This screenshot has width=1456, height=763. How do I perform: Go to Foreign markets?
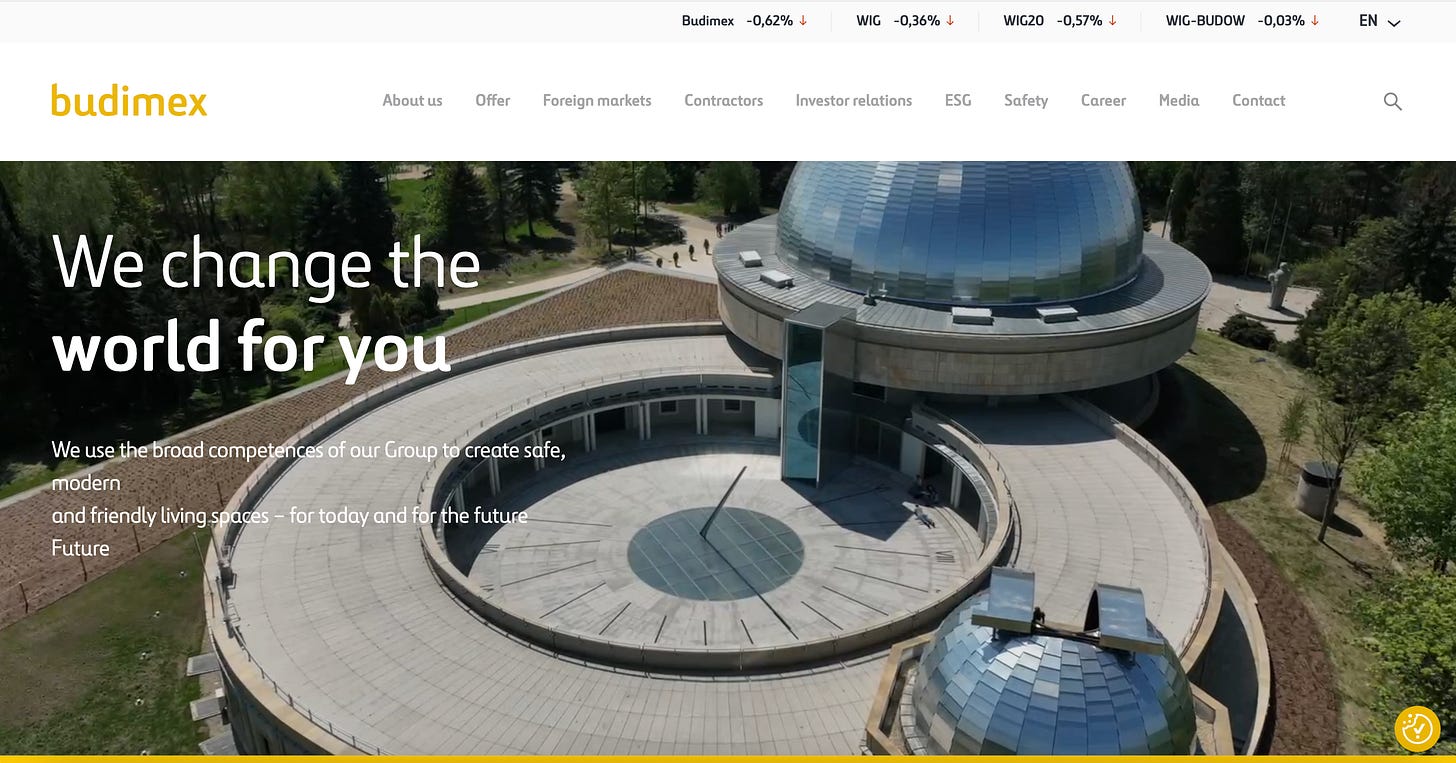(597, 100)
